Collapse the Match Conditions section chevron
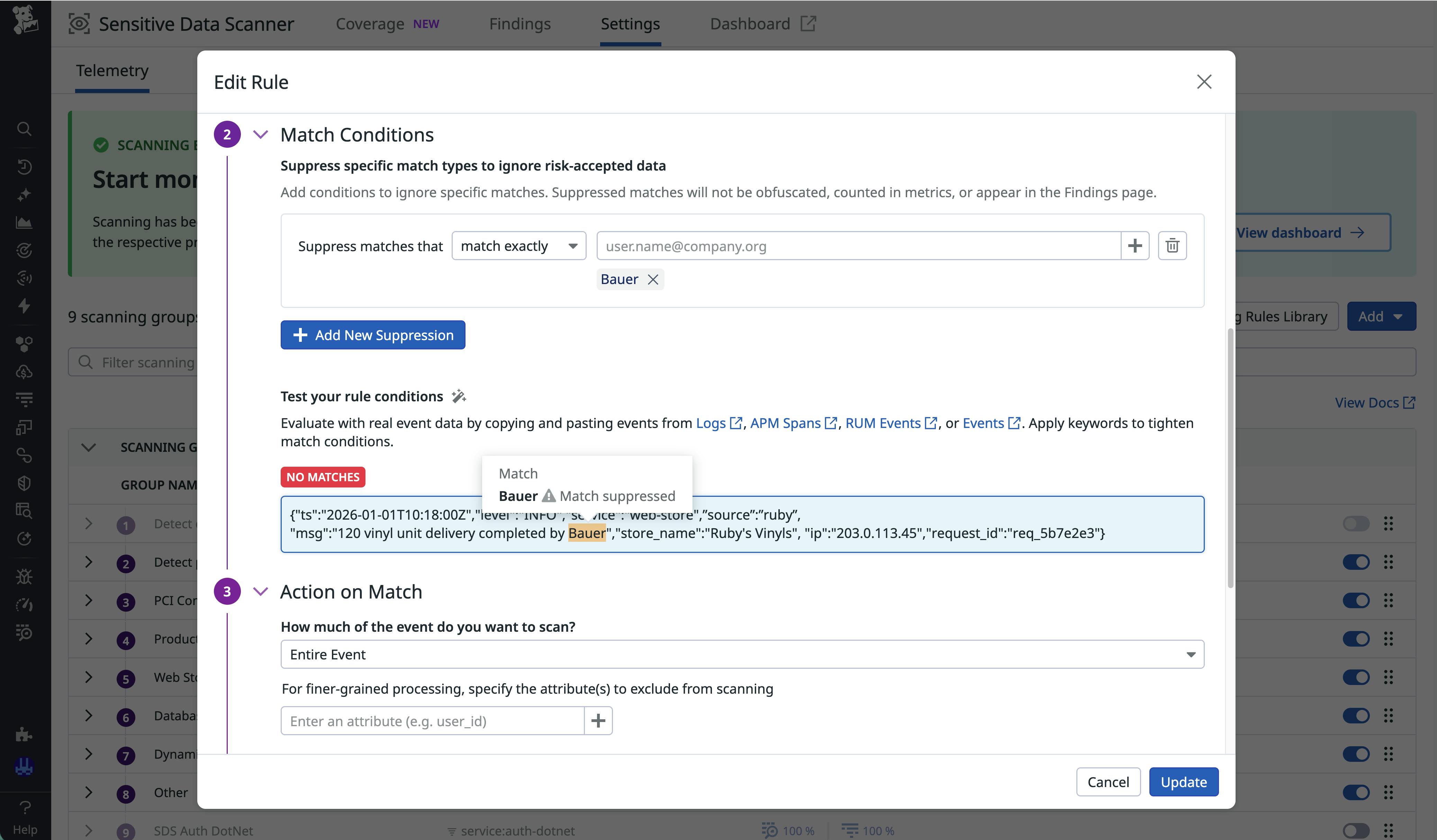 click(x=261, y=135)
